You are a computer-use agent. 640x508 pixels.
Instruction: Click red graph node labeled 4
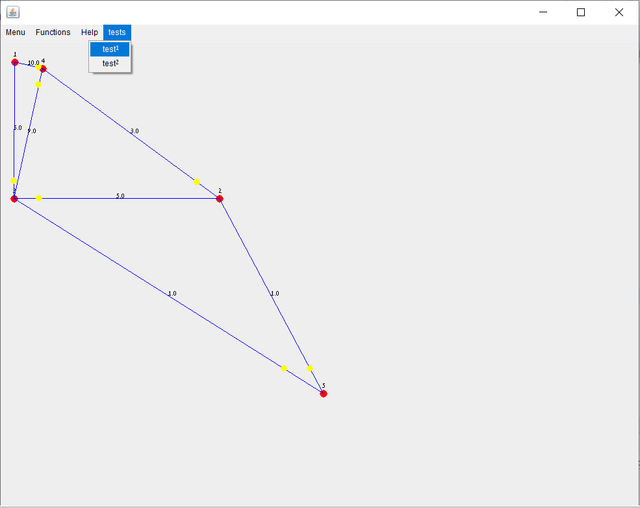coord(43,69)
